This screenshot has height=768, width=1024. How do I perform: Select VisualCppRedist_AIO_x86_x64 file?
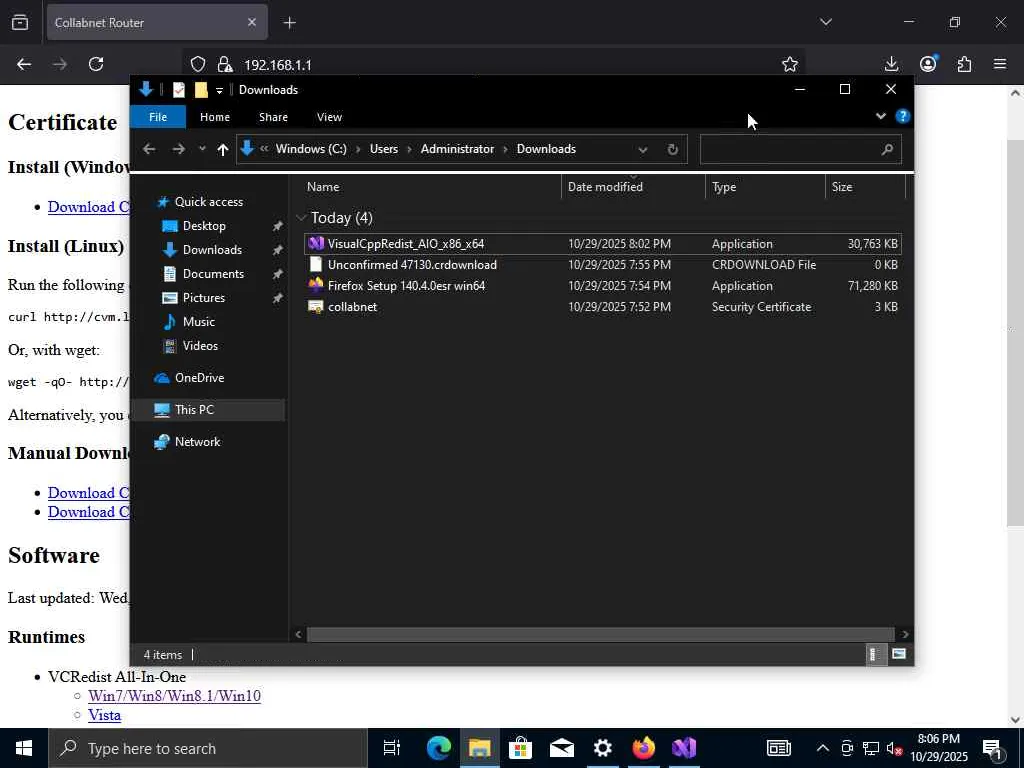tap(602, 244)
